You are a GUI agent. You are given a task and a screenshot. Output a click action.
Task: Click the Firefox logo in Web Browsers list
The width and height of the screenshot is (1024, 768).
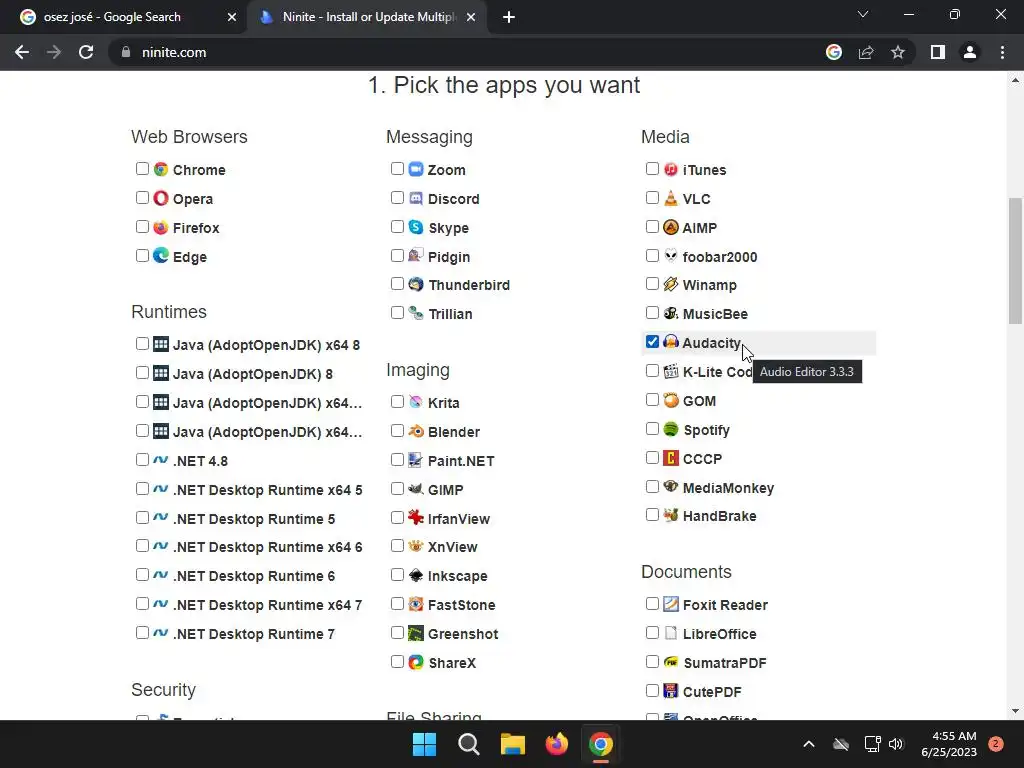click(x=161, y=227)
